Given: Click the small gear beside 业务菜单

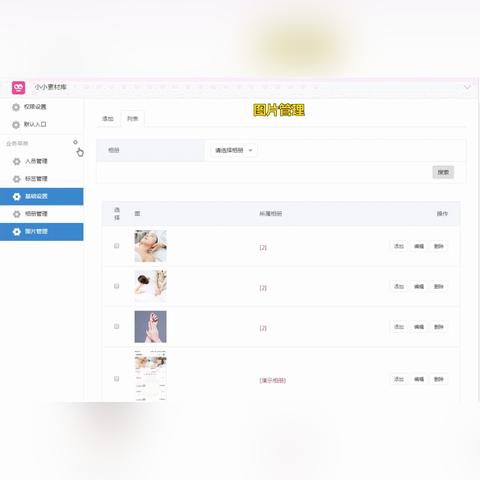Looking at the screenshot, I should [x=75, y=142].
